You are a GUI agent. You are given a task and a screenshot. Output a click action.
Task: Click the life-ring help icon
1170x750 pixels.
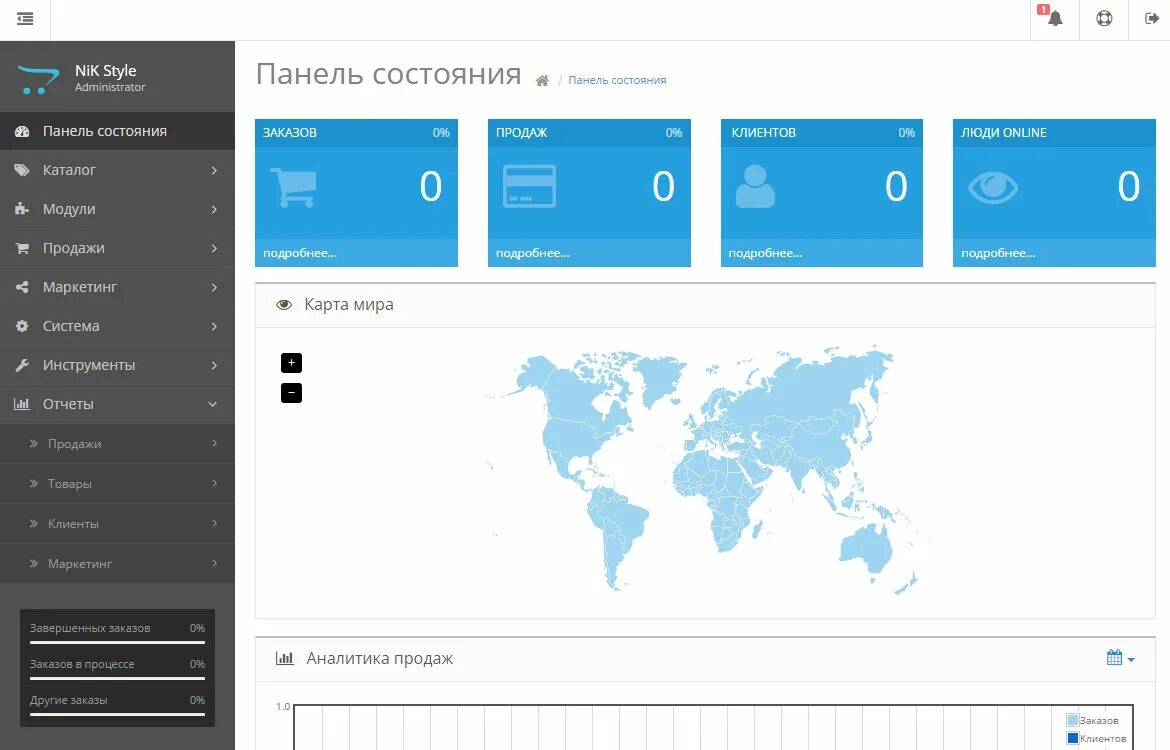1104,19
